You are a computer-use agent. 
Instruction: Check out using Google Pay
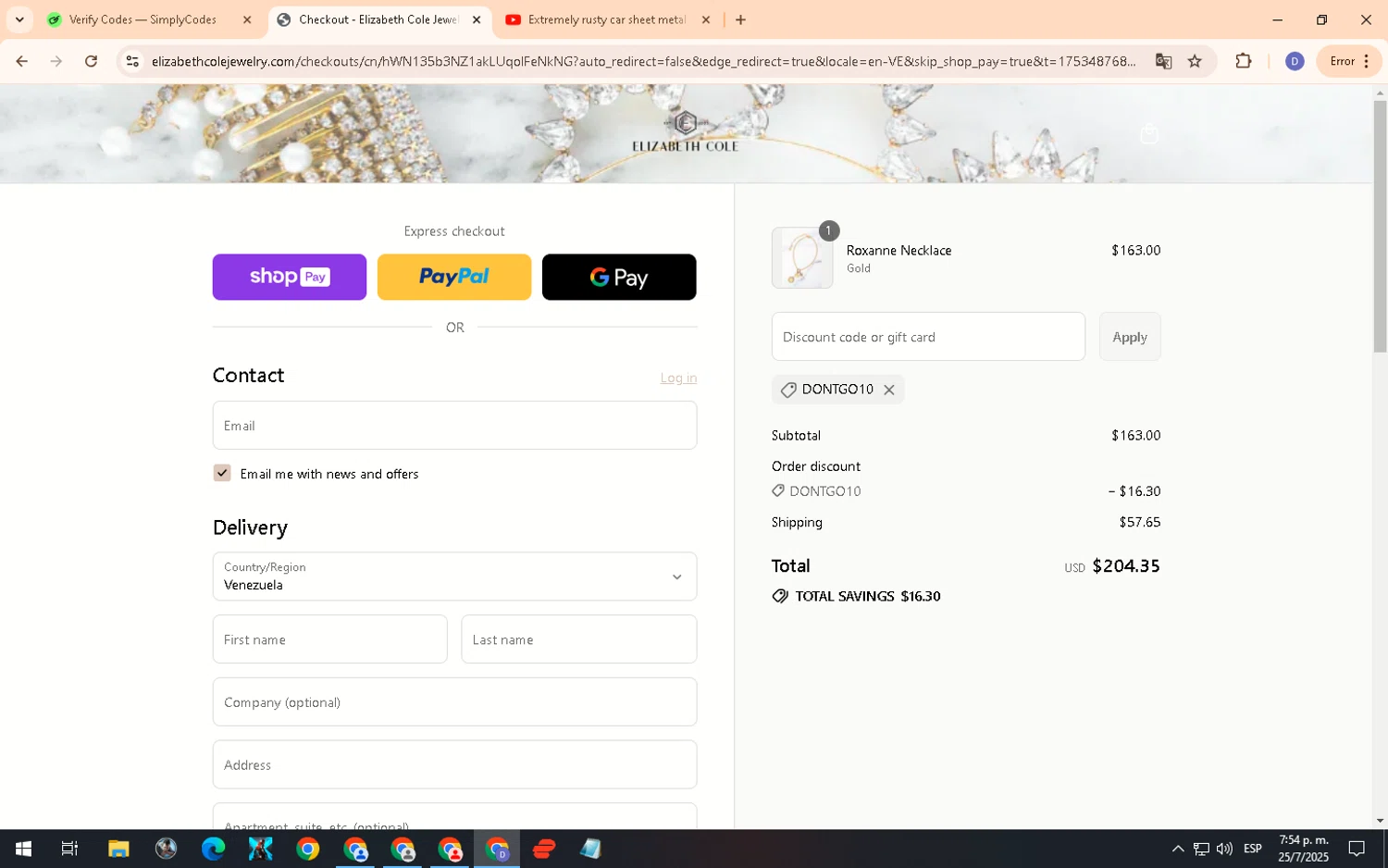(619, 277)
